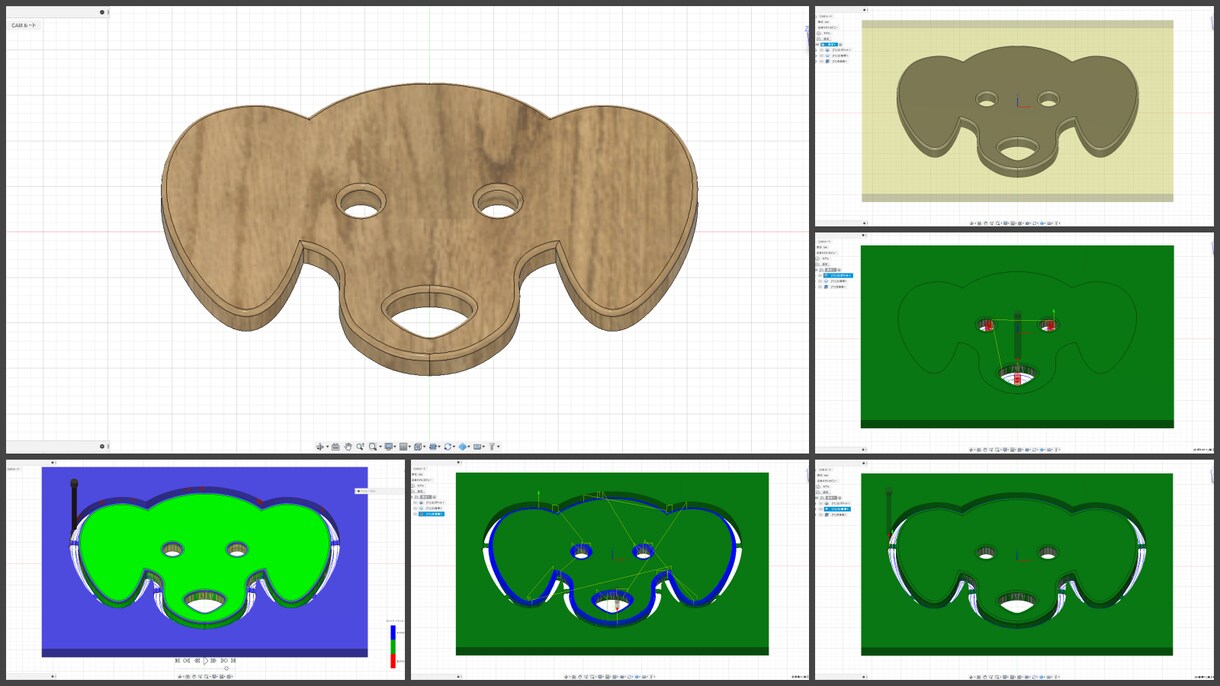Toggle the eye icon of the third operation under the setup, top-right window

[823, 62]
